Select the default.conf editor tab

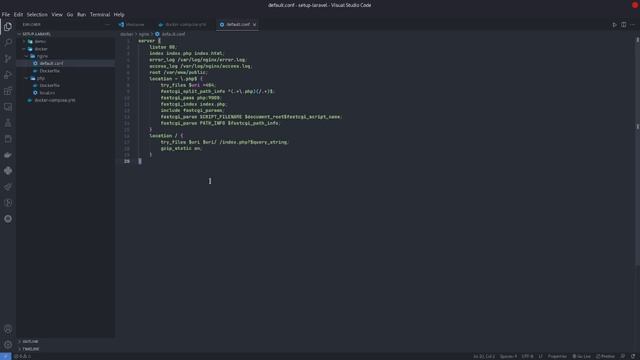pos(238,24)
